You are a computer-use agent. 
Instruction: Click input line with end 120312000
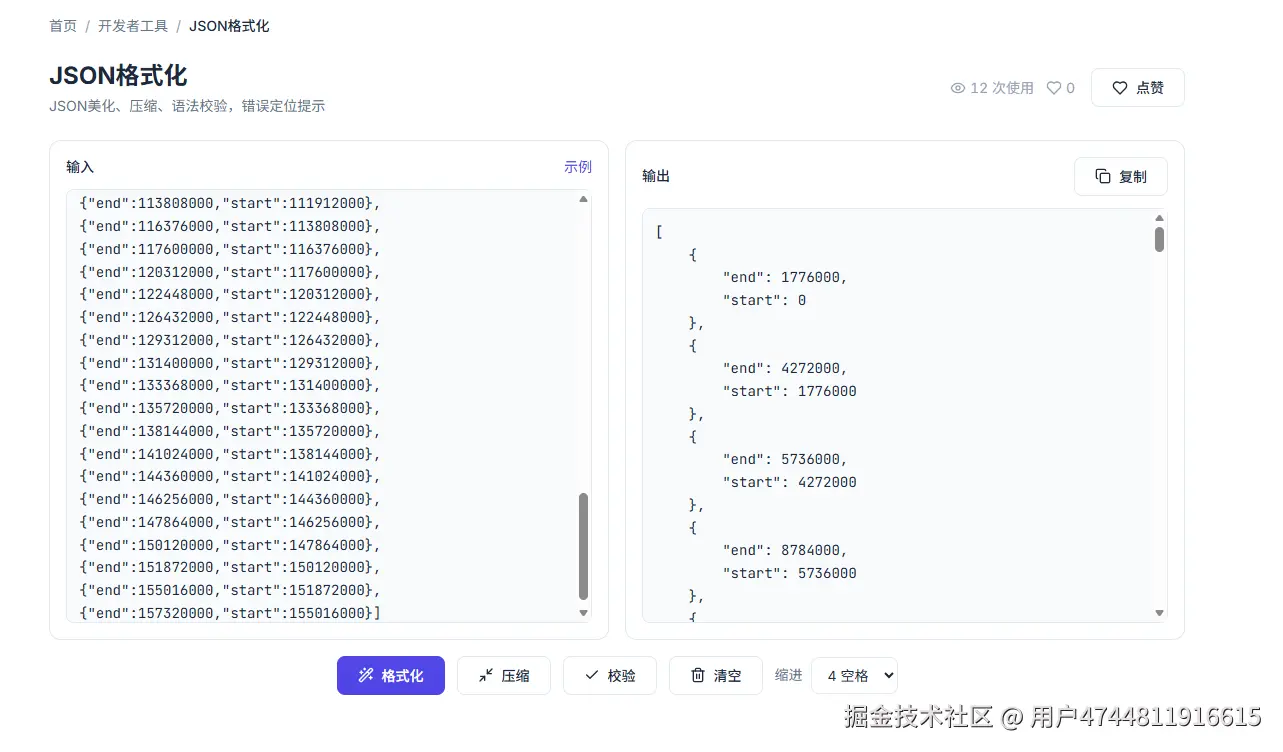(x=230, y=272)
